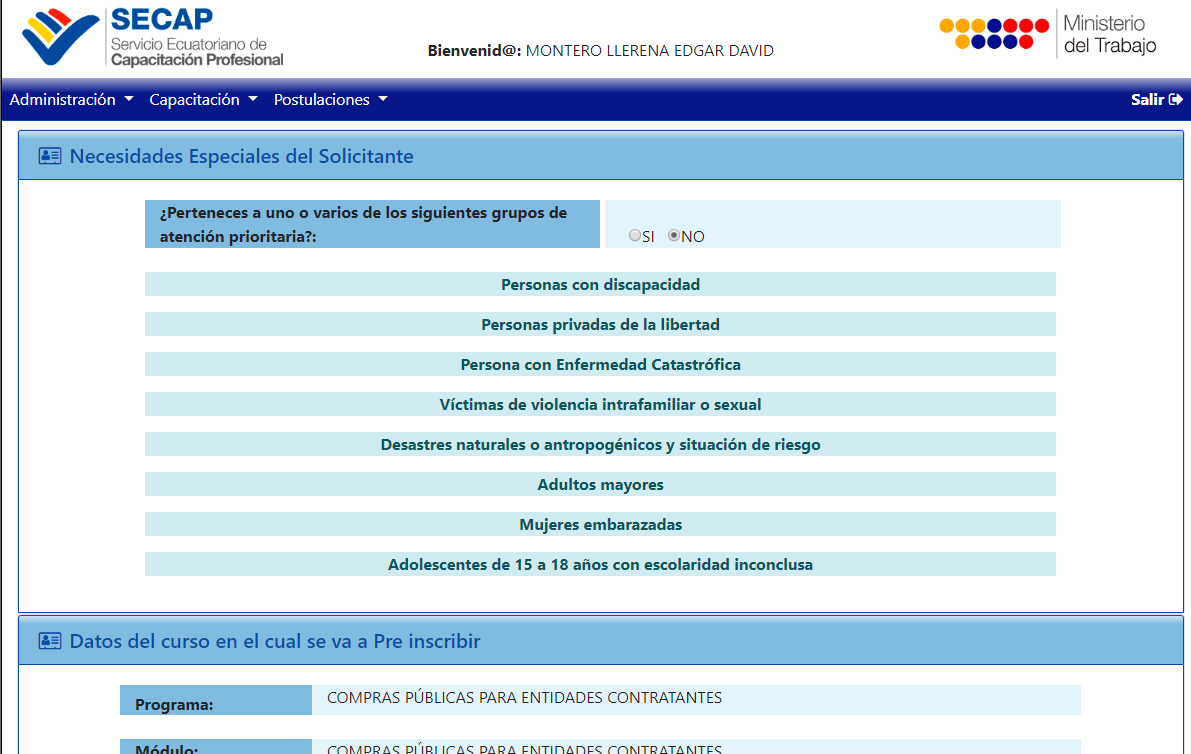1191x754 pixels.
Task: Click the Programa field showing COMPRAS PÚBLICAS
Action: (x=700, y=699)
